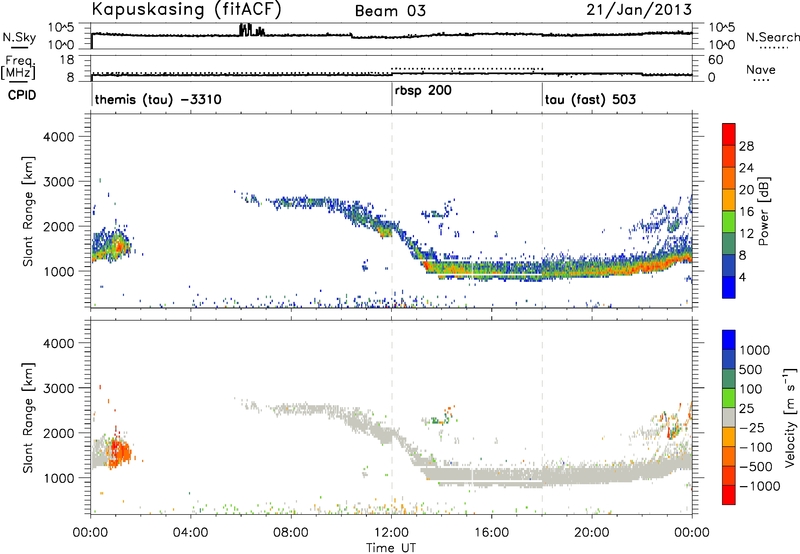This screenshot has width=800, height=554.
Task: Click the 'Power [dB]' colorbar label
Action: click(x=763, y=211)
